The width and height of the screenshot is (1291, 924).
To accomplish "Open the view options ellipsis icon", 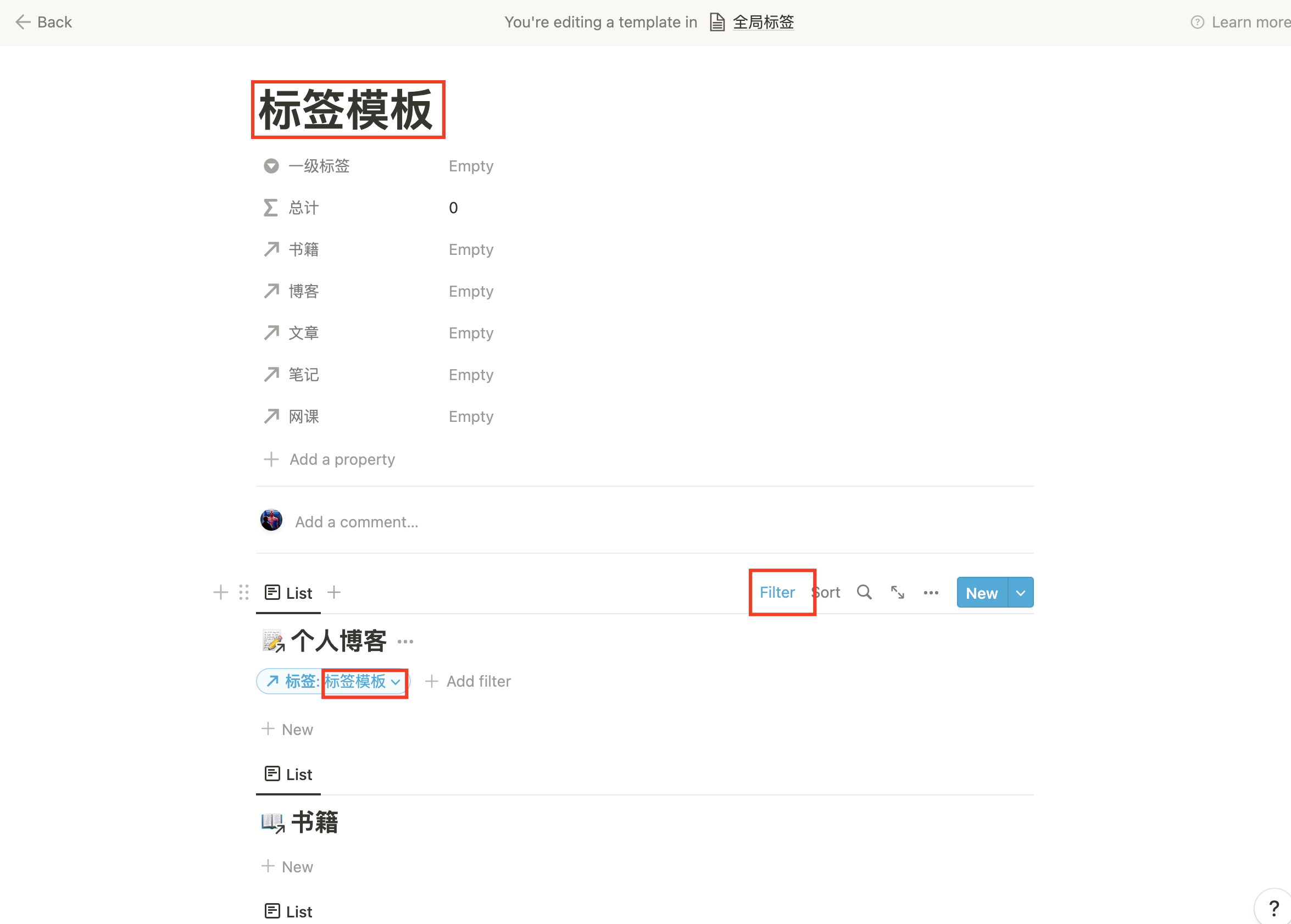I will click(931, 592).
